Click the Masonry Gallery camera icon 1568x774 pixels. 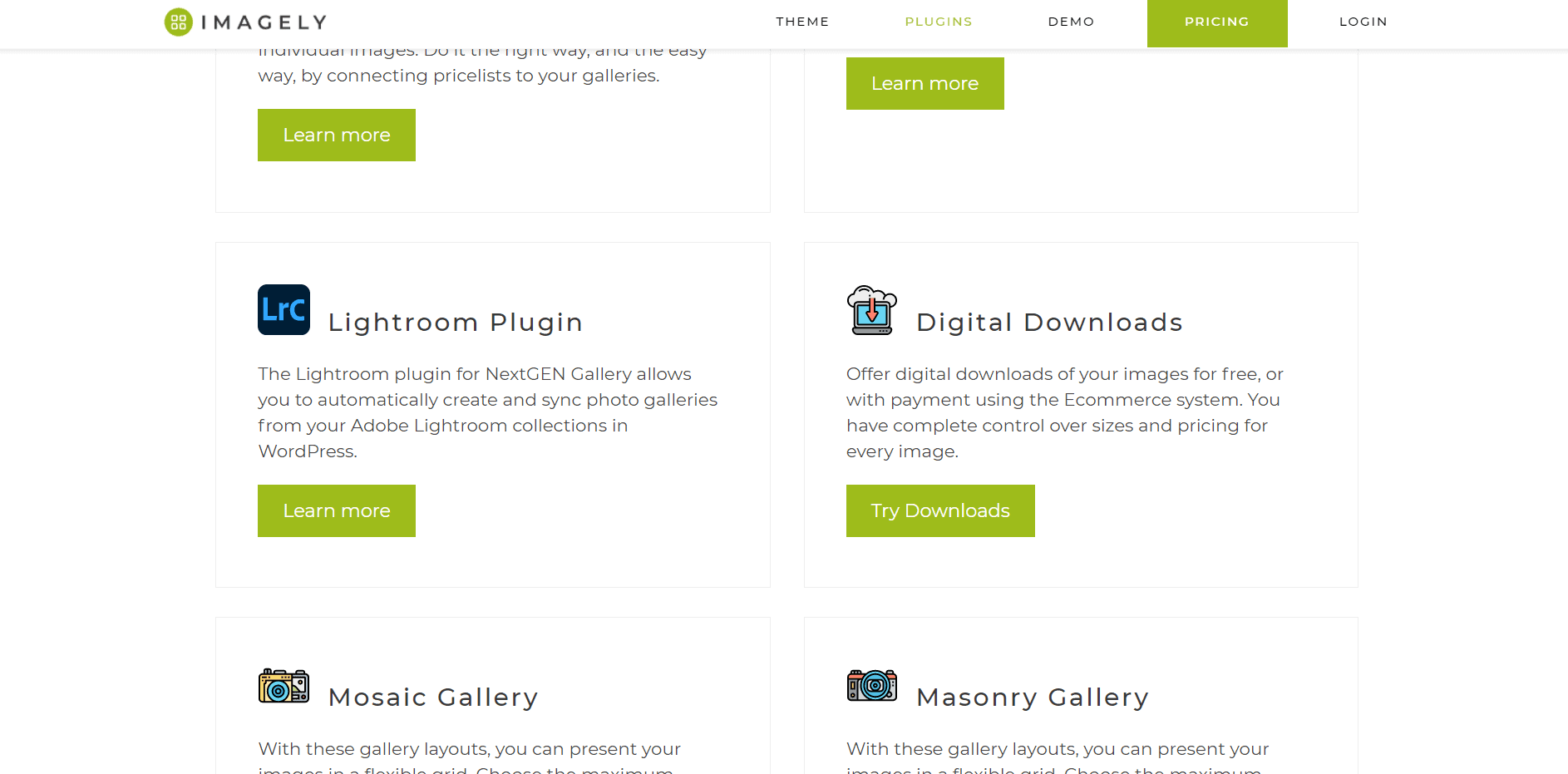872,685
